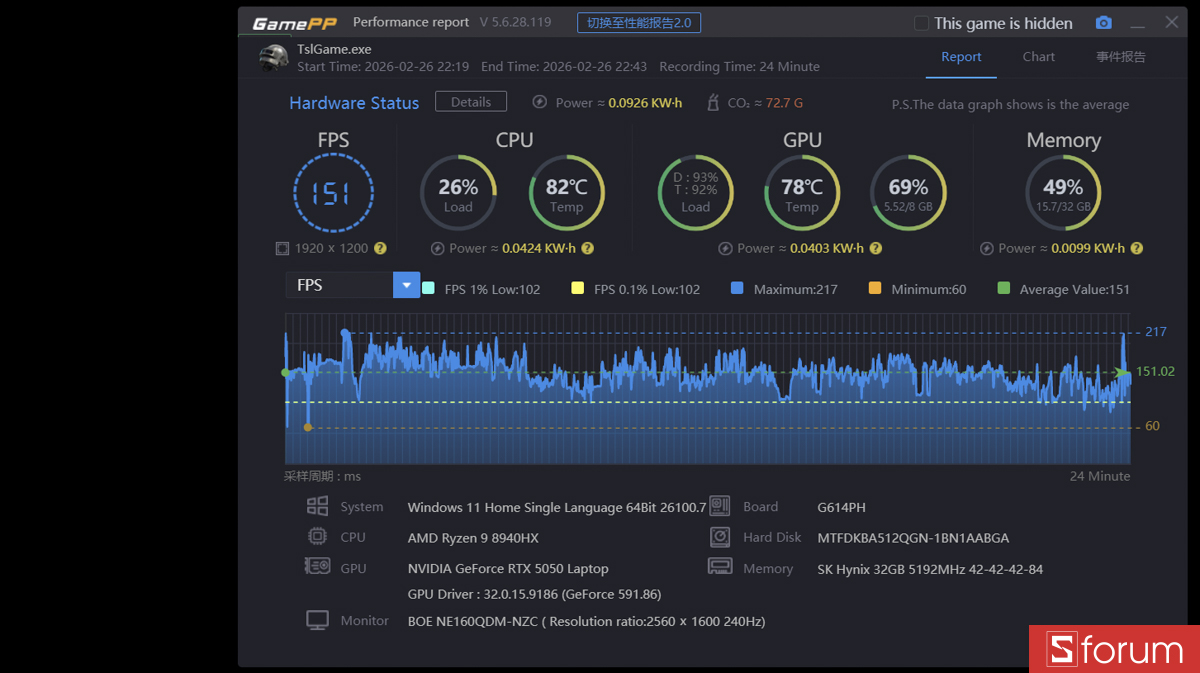Click the Power meter icon next to total power
The image size is (1200, 673).
coord(540,101)
